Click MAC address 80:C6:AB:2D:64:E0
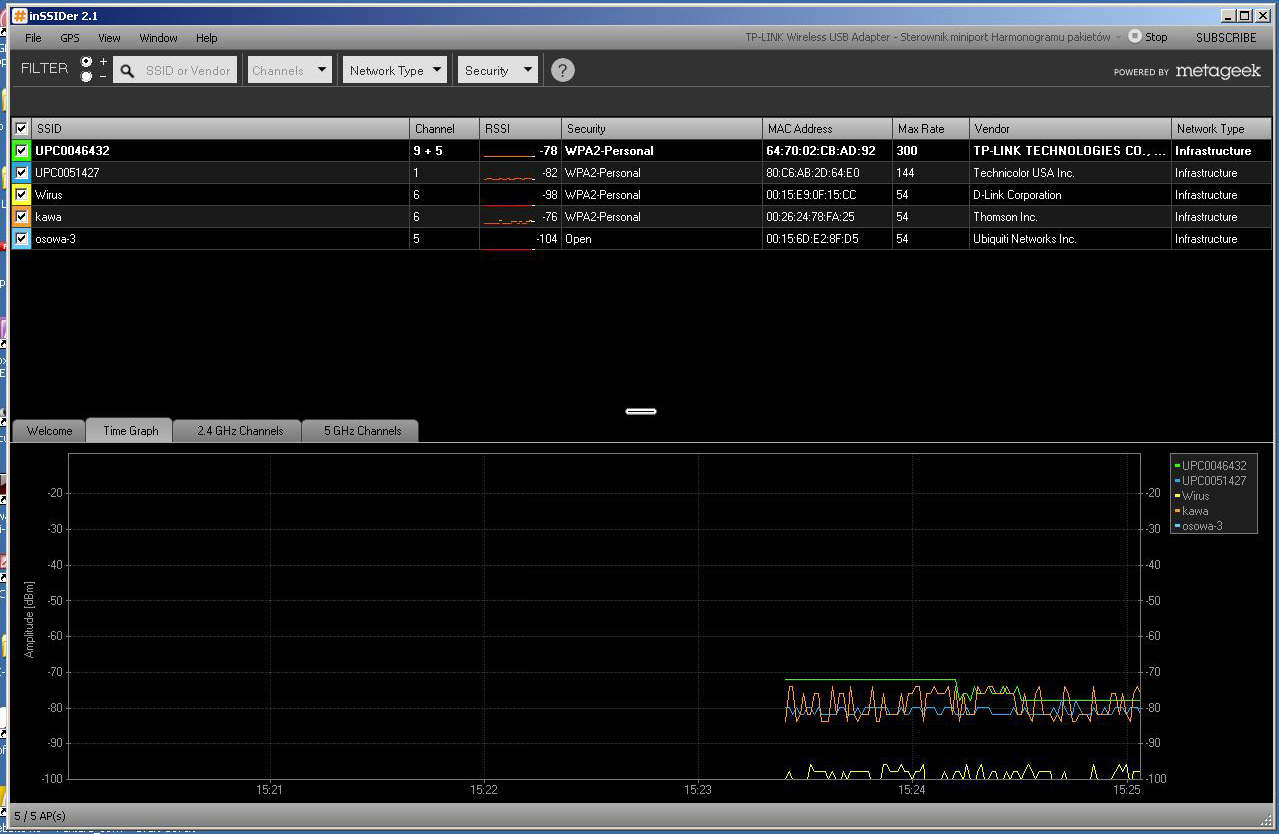The width and height of the screenshot is (1279, 834). 812,173
